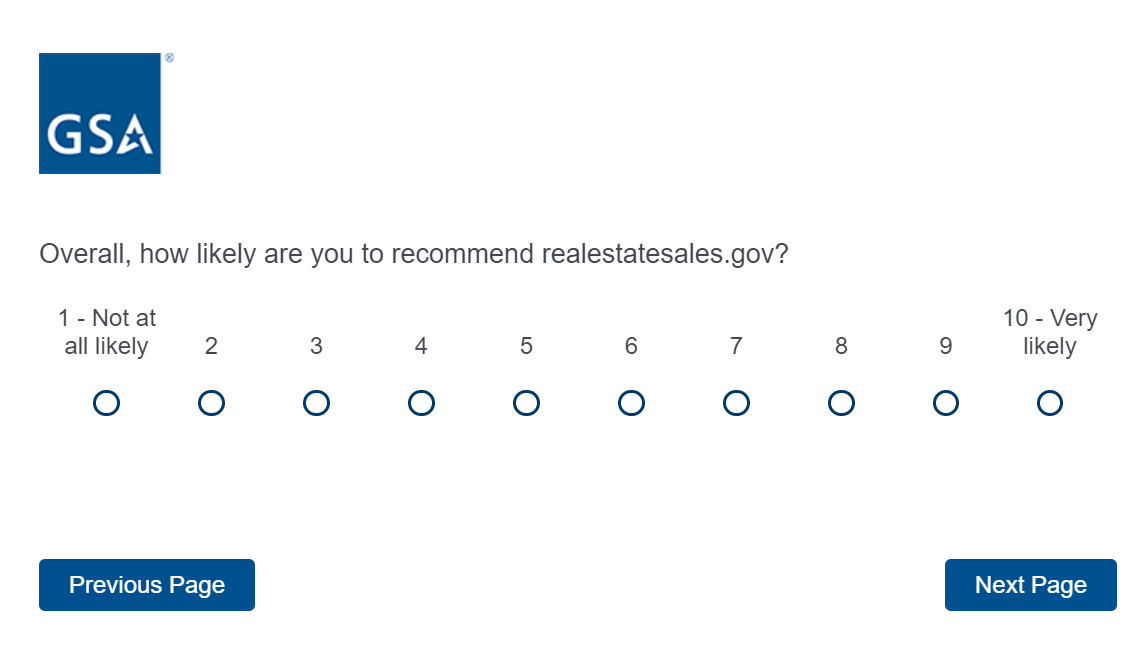Select the radio button for rating 7
The image size is (1141, 648).
[x=736, y=403]
